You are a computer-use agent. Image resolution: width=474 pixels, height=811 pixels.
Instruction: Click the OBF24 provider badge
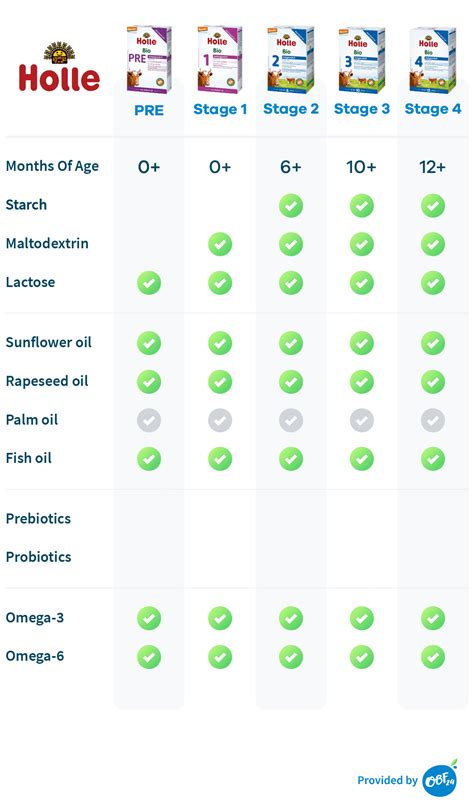[440, 779]
